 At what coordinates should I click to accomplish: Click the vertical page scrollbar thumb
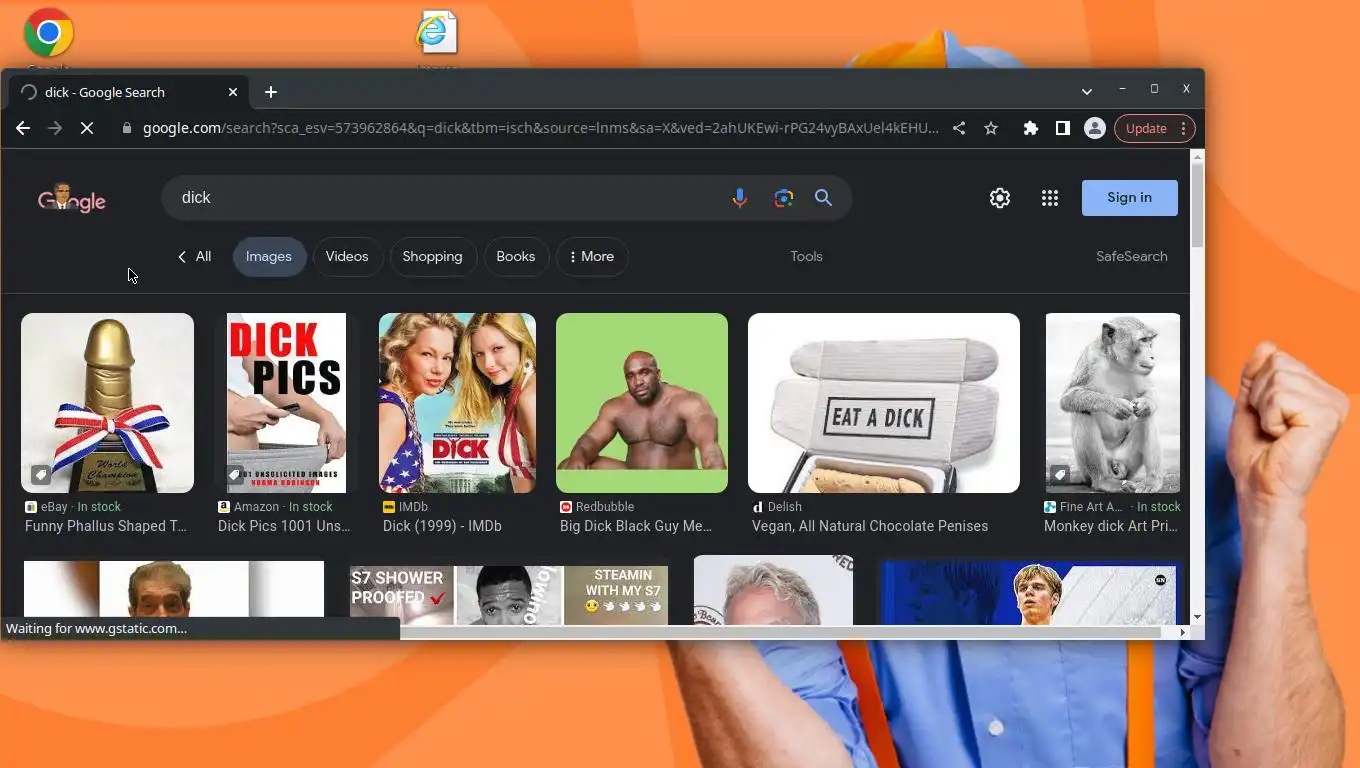1197,205
